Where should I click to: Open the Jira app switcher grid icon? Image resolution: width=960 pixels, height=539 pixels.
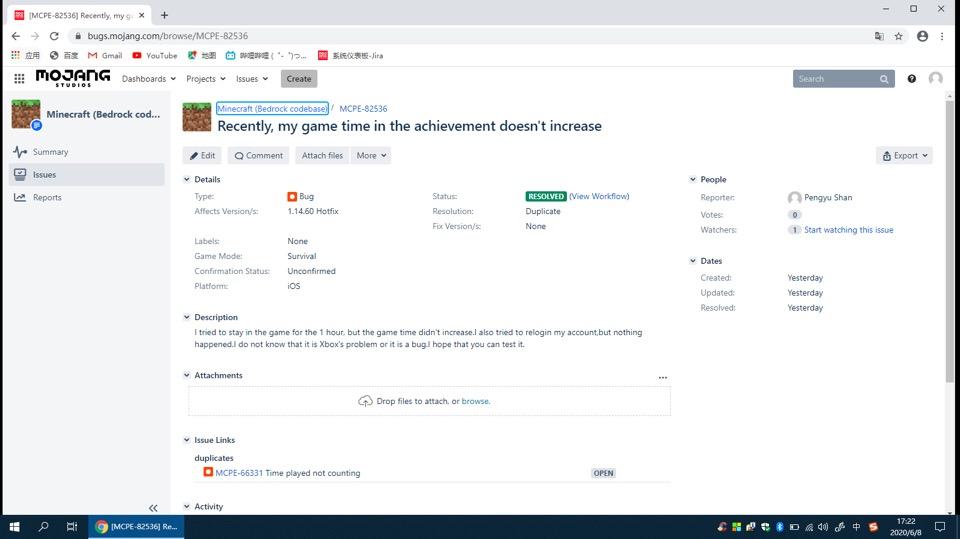(x=19, y=79)
